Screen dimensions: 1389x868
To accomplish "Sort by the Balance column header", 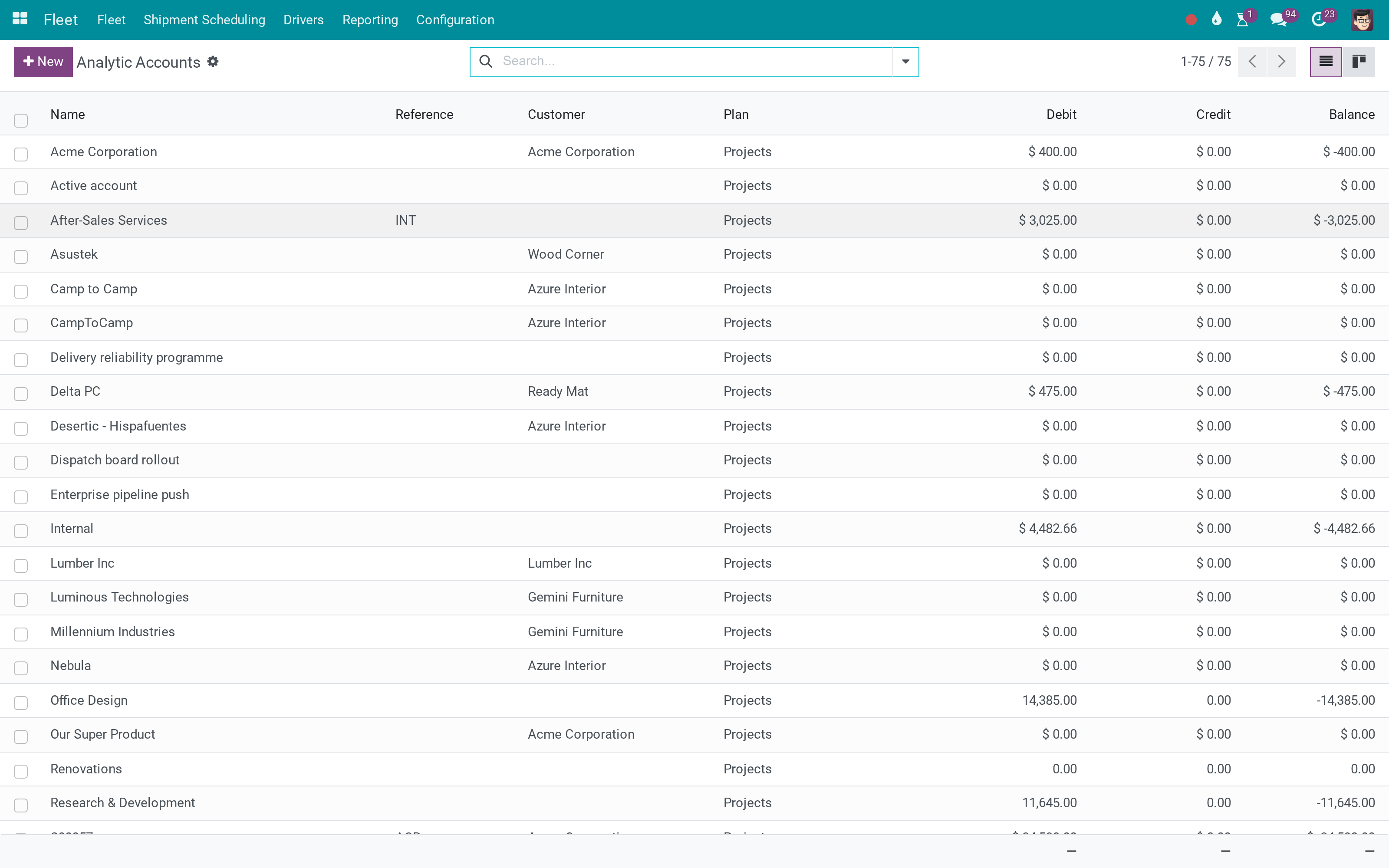I will (1351, 114).
